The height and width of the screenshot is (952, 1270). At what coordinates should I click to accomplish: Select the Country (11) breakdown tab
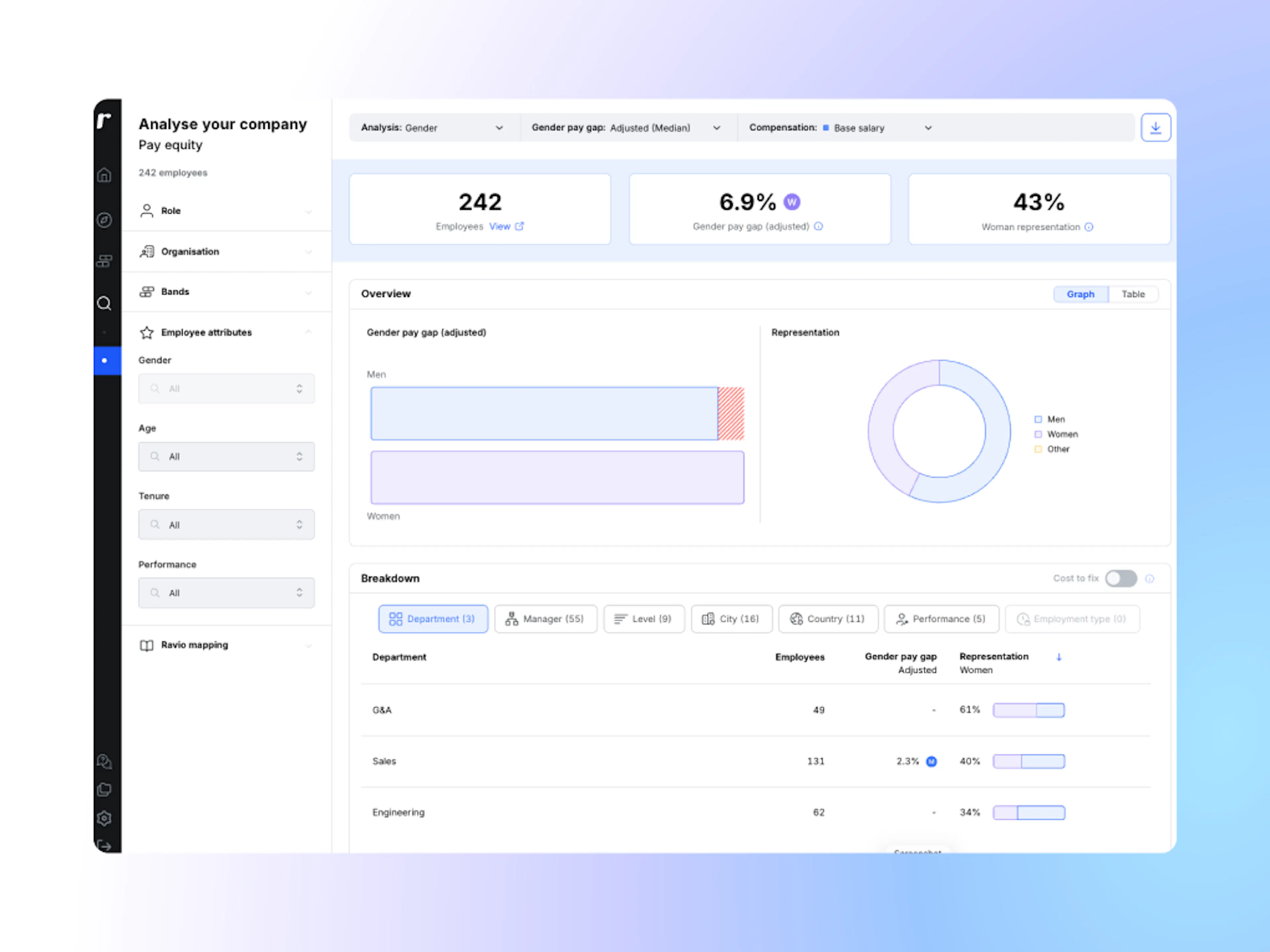click(828, 618)
